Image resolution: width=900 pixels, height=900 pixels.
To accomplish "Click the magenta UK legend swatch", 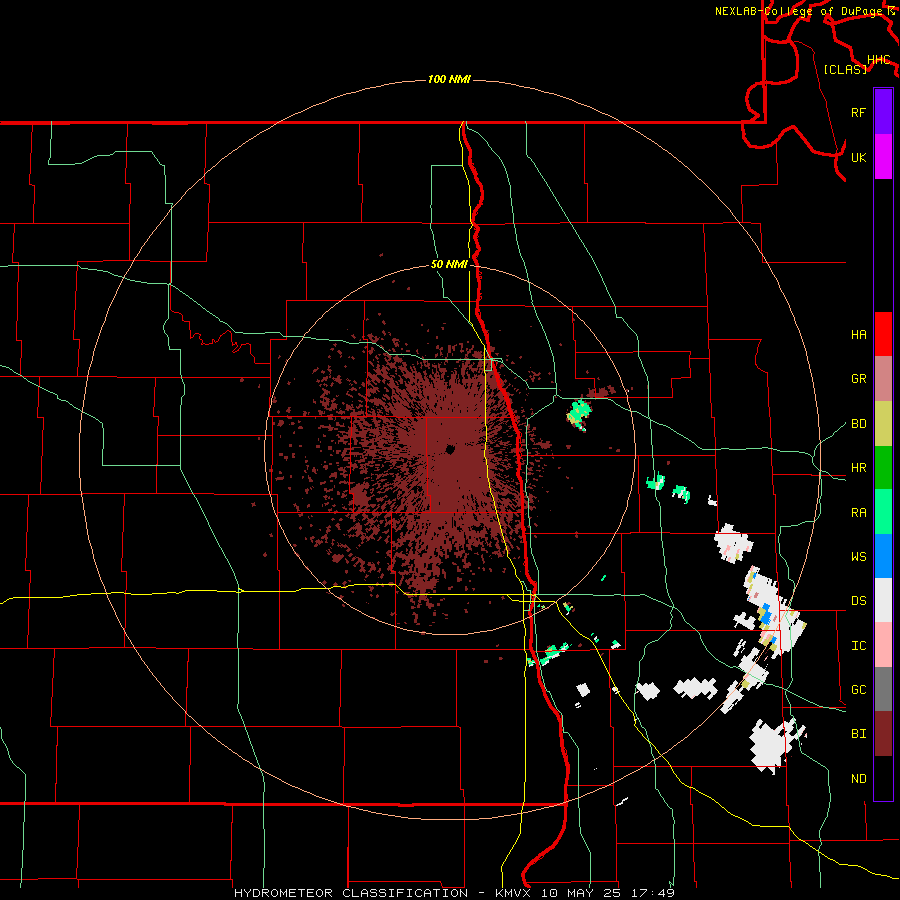I will (883, 157).
